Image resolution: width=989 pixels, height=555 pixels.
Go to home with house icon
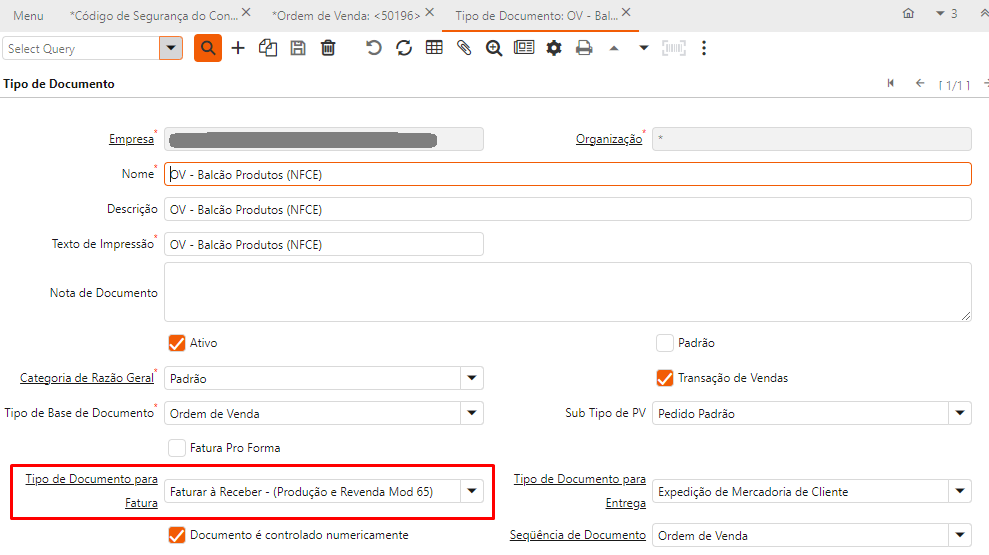point(908,13)
